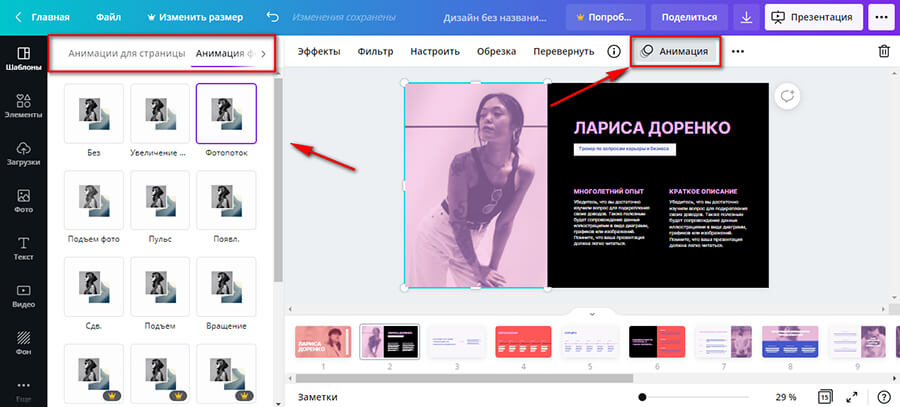Select the Текст tool in sidebar
Viewport: 900px width, 407px height.
point(23,249)
